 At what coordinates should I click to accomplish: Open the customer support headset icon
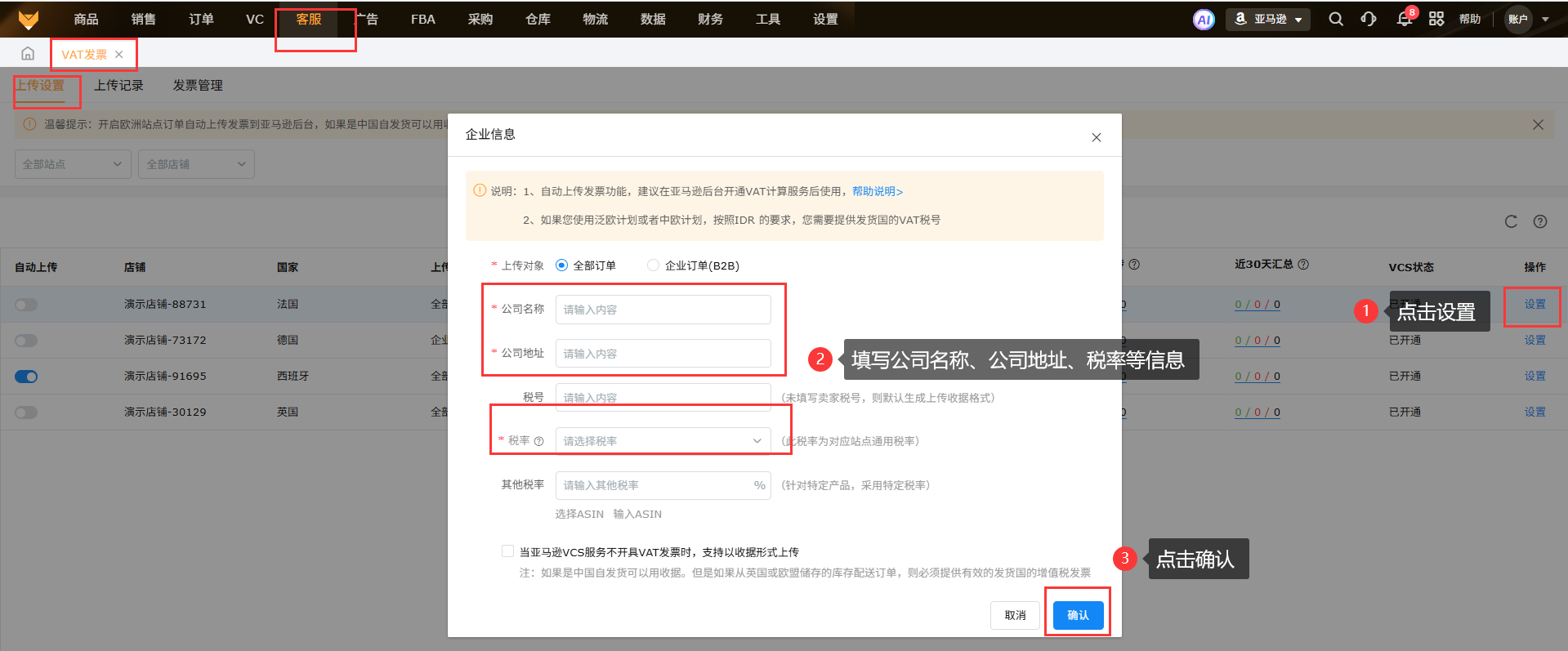point(1369,19)
